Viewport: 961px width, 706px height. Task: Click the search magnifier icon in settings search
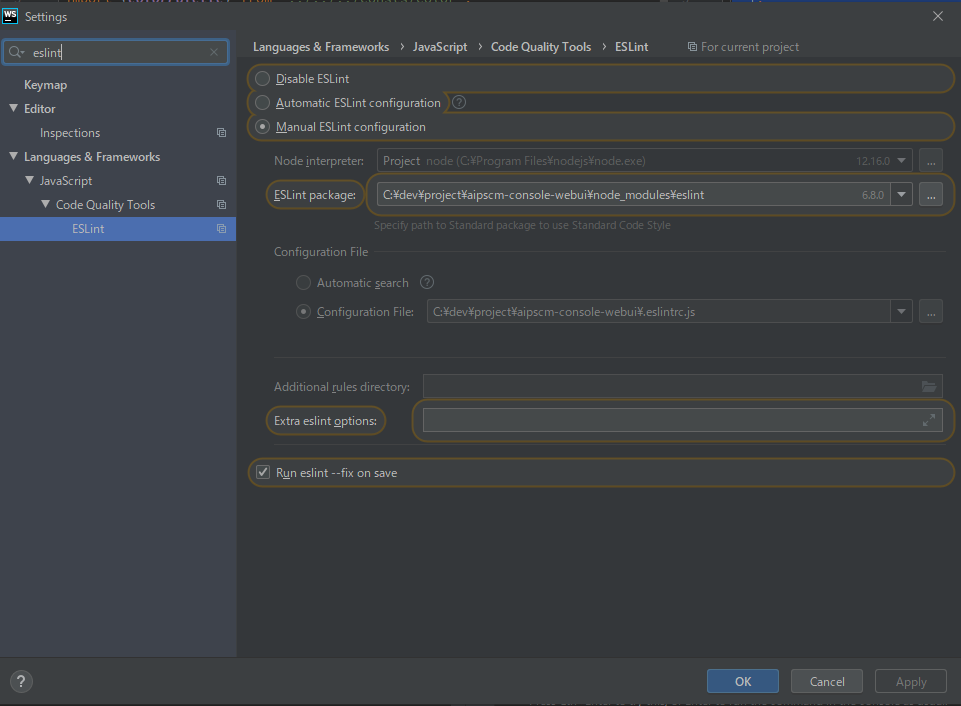pyautogui.click(x=16, y=52)
